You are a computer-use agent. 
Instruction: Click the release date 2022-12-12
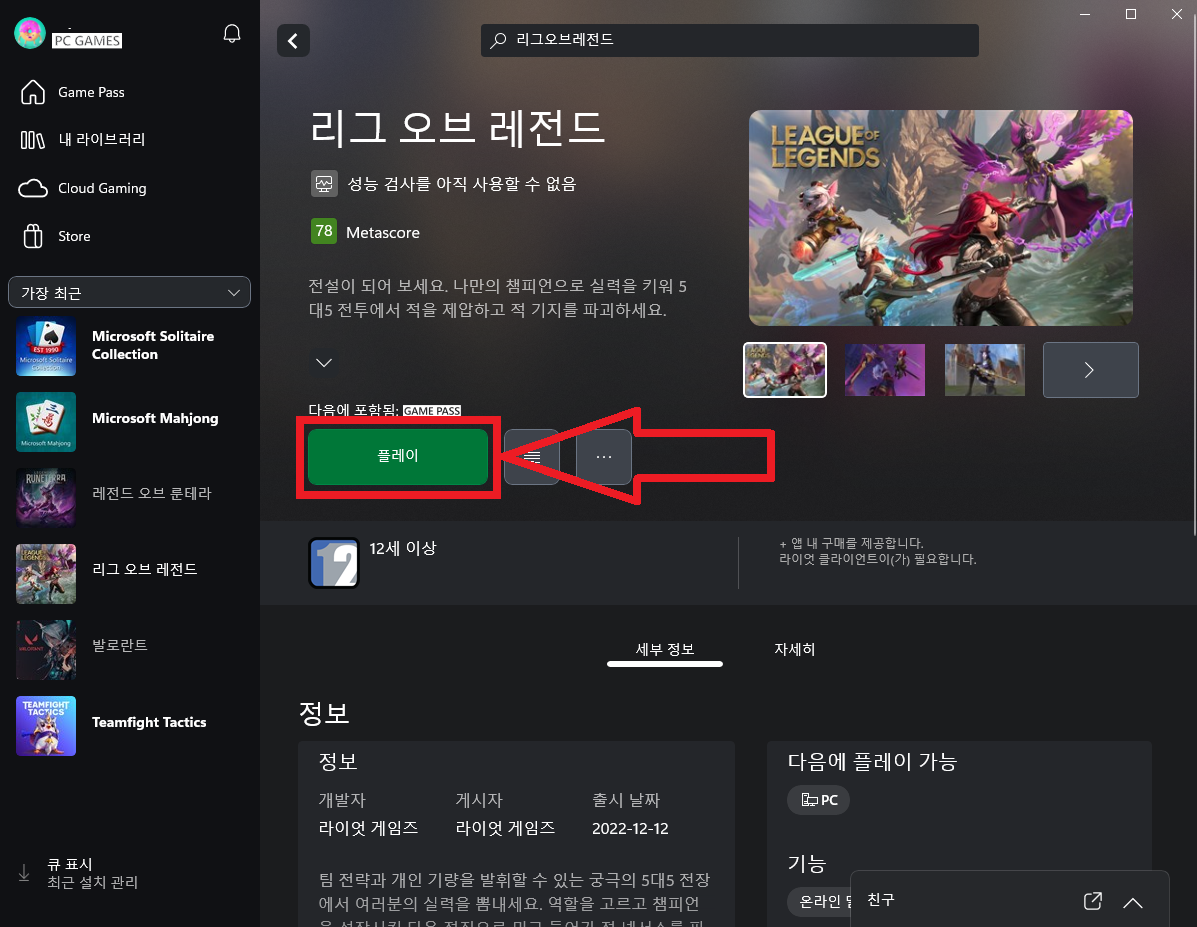(631, 829)
